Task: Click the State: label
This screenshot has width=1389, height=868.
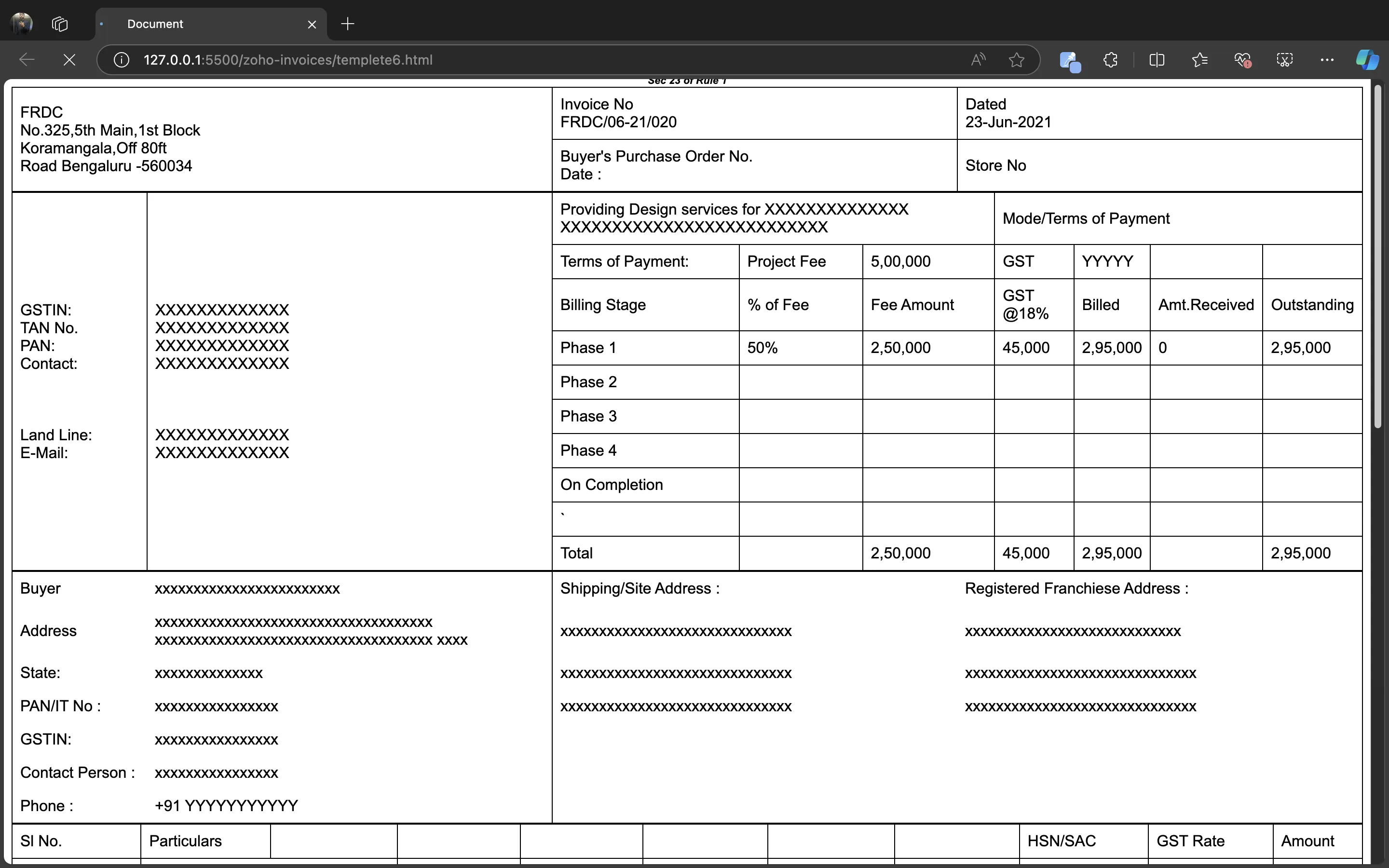Action: click(x=40, y=673)
